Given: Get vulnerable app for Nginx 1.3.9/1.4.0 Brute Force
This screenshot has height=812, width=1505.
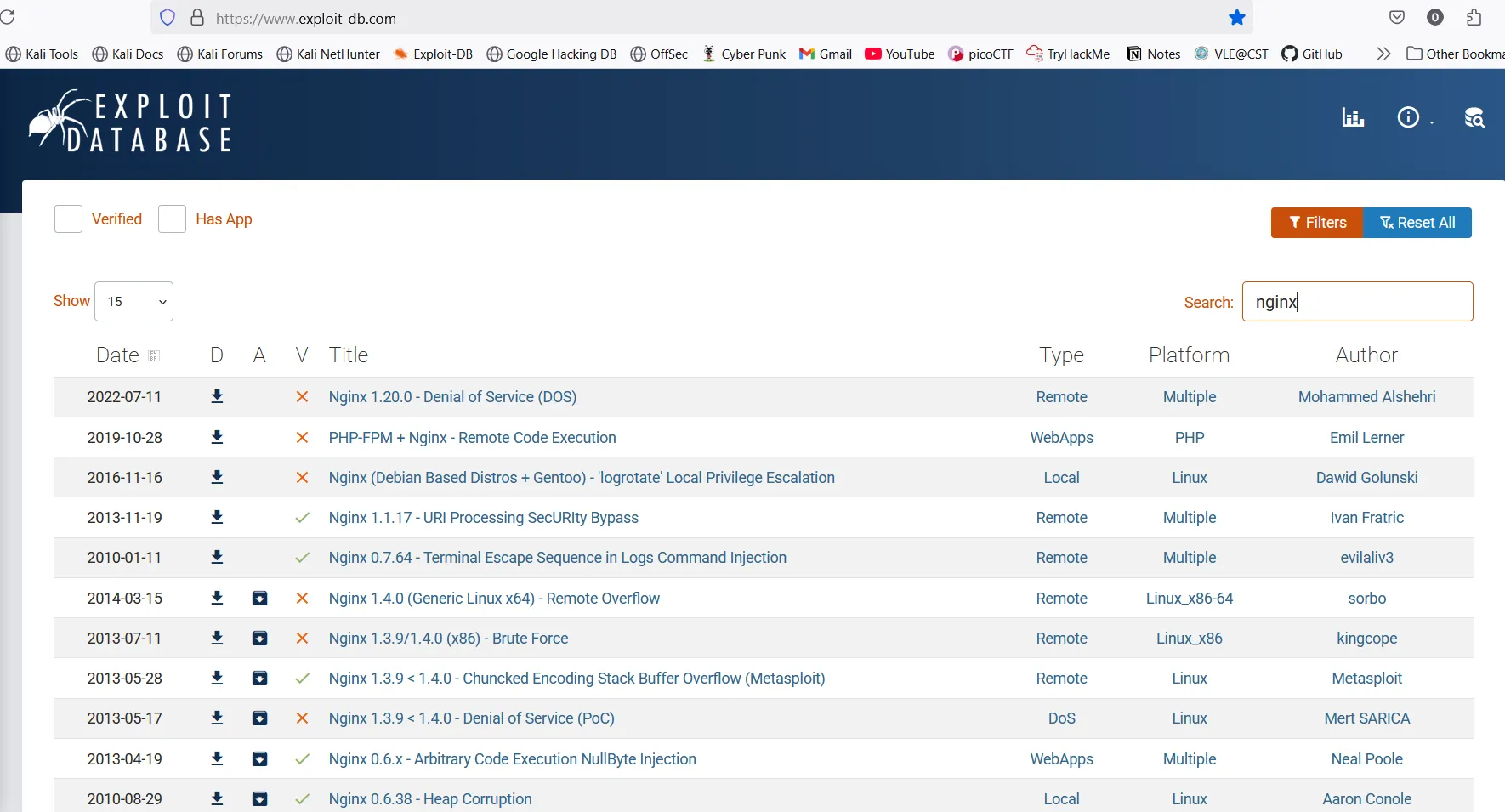Looking at the screenshot, I should coord(260,639).
